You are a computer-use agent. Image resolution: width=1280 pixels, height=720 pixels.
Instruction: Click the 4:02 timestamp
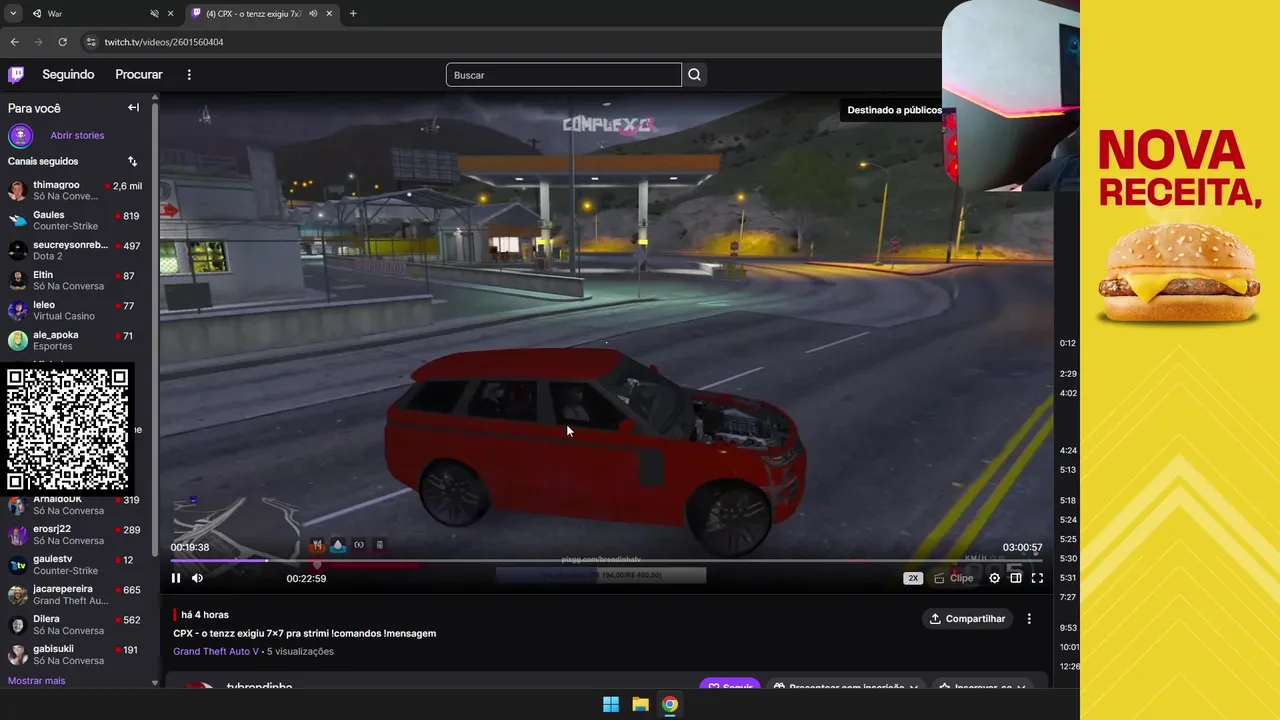pos(1068,394)
